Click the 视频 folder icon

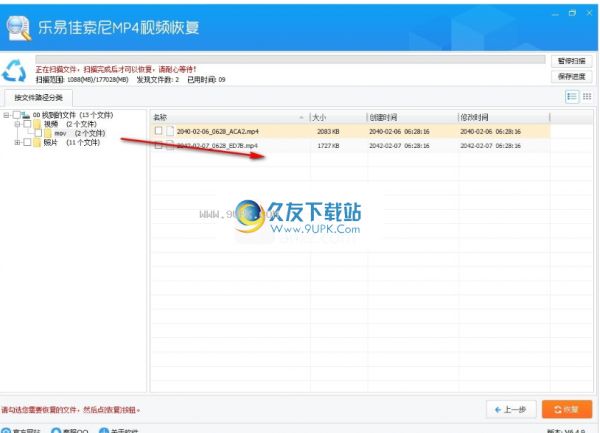click(x=37, y=124)
